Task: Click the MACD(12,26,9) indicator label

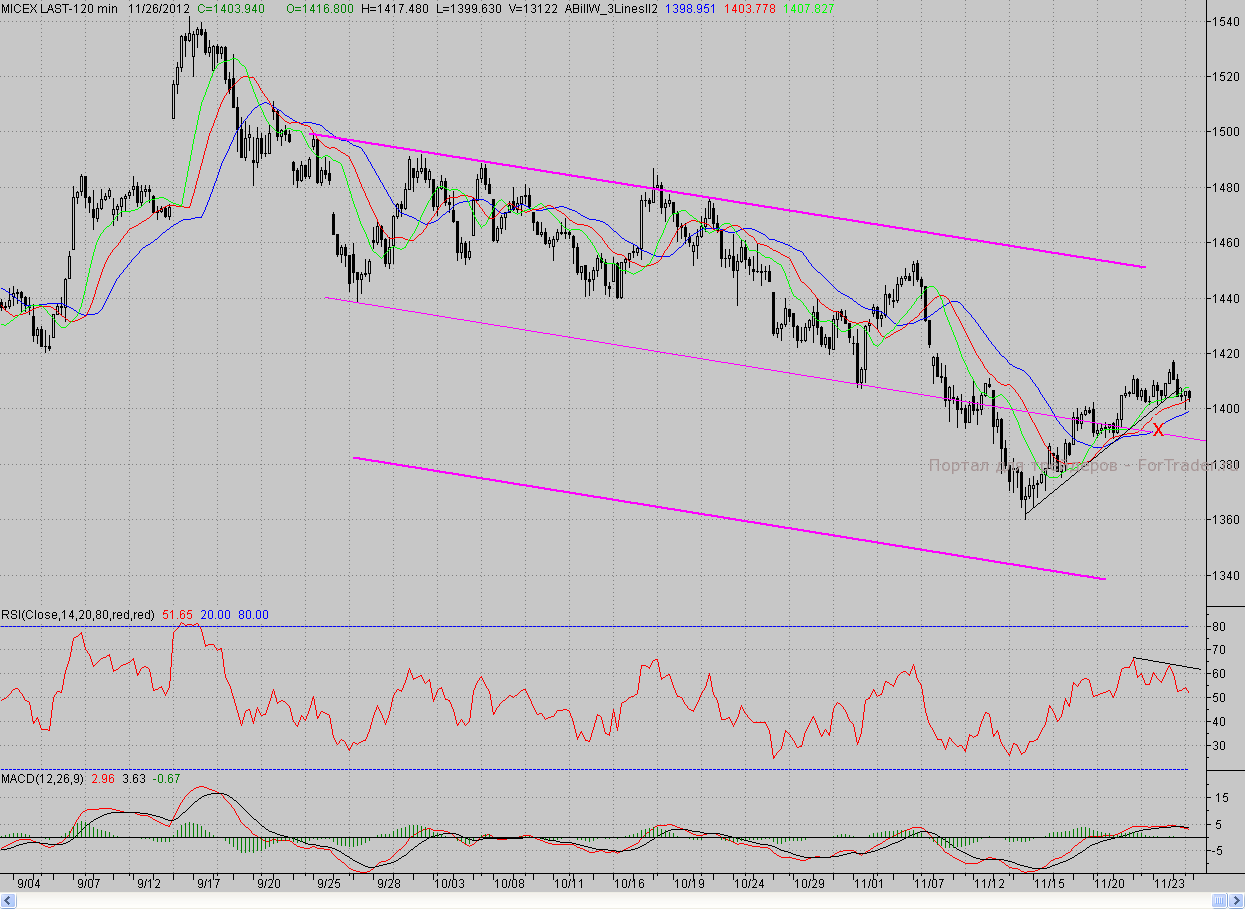Action: (43, 778)
